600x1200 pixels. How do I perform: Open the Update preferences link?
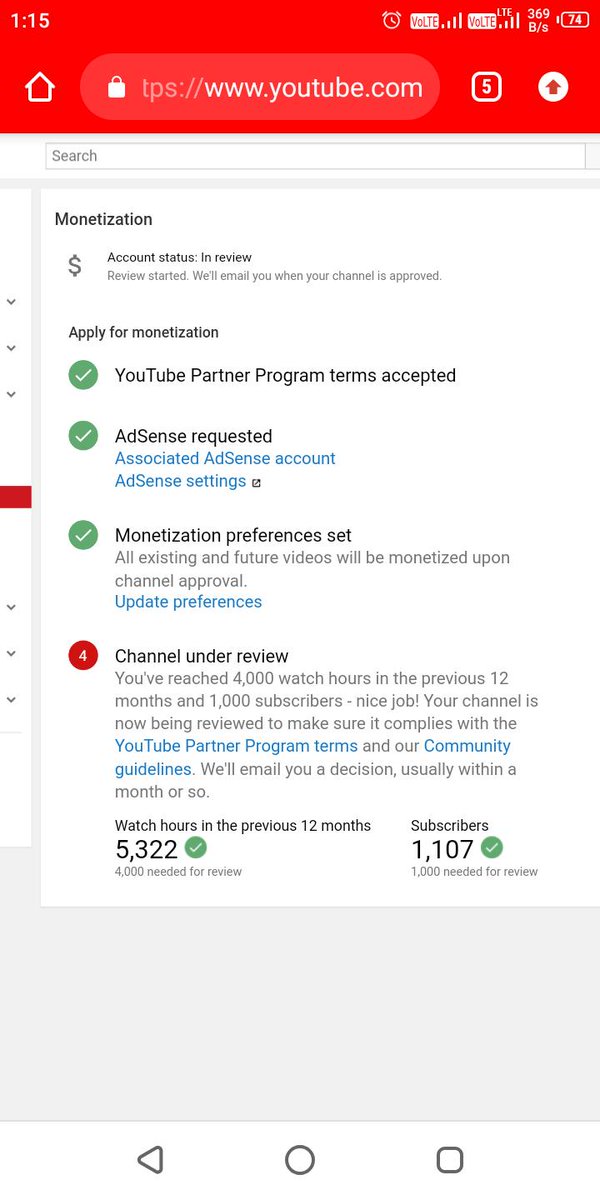[188, 602]
